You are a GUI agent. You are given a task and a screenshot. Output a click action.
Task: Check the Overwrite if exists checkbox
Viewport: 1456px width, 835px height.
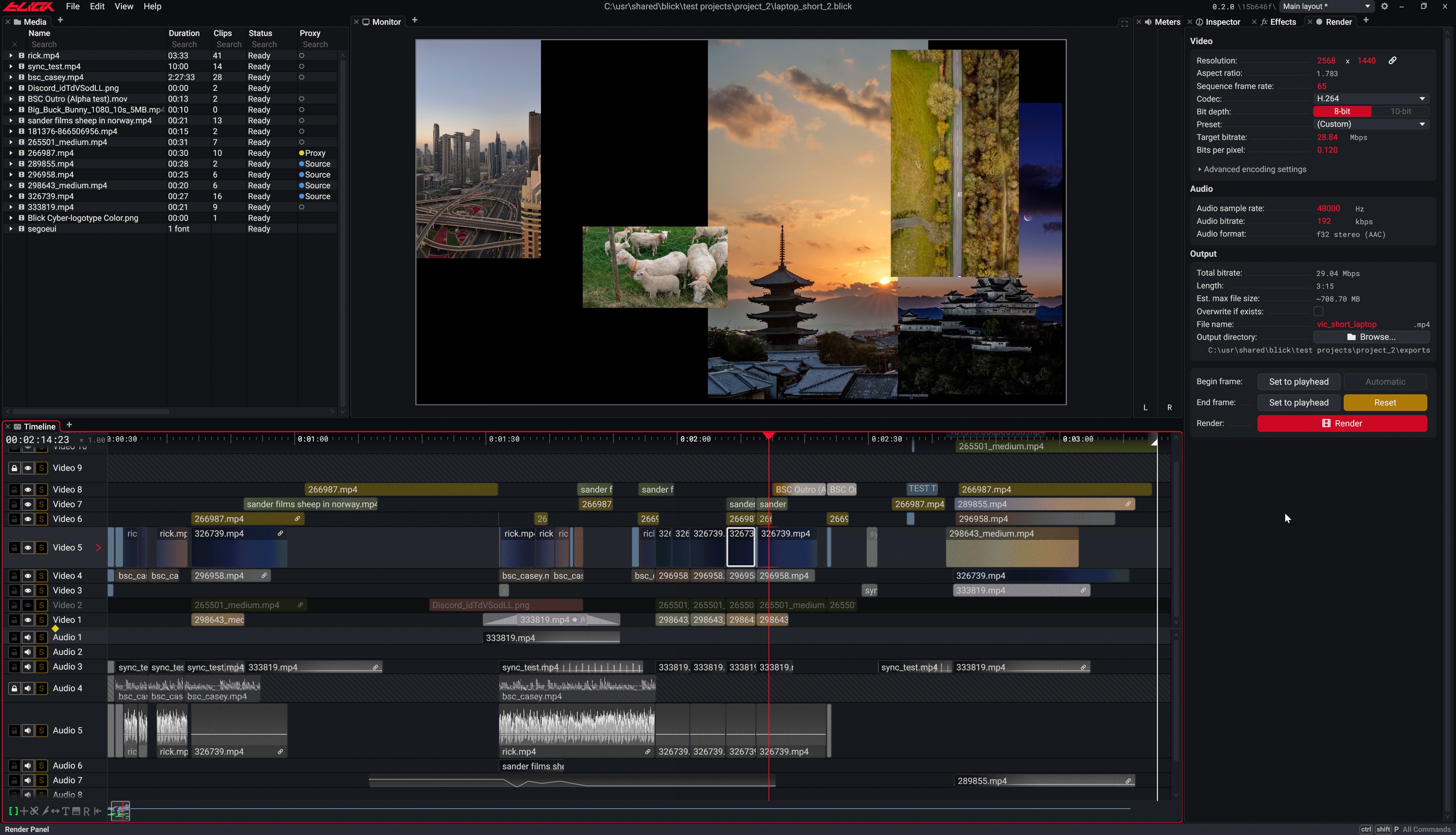click(1318, 312)
